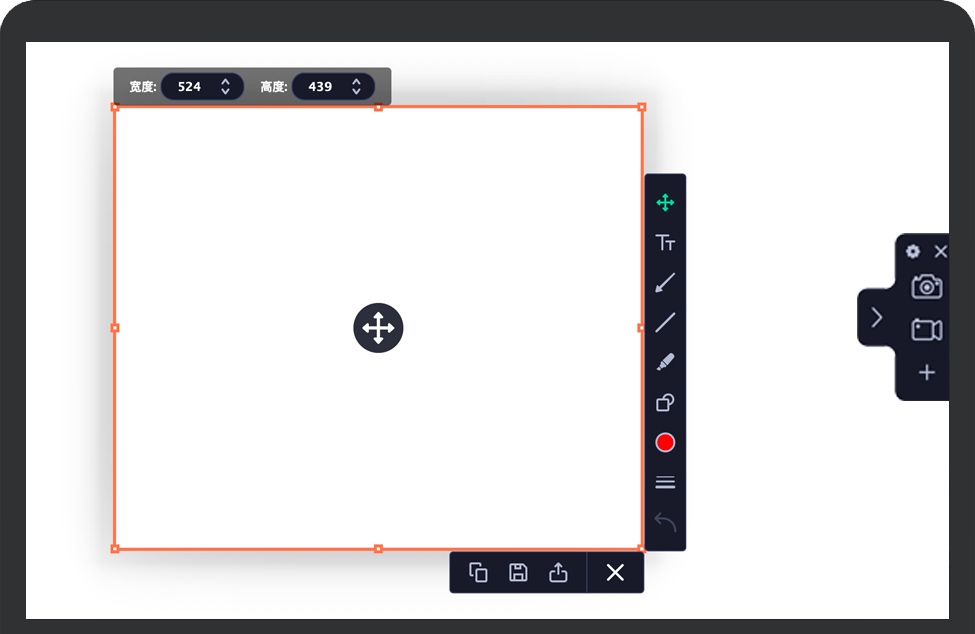
Task: Start video capture from the widget panel
Action: [926, 328]
